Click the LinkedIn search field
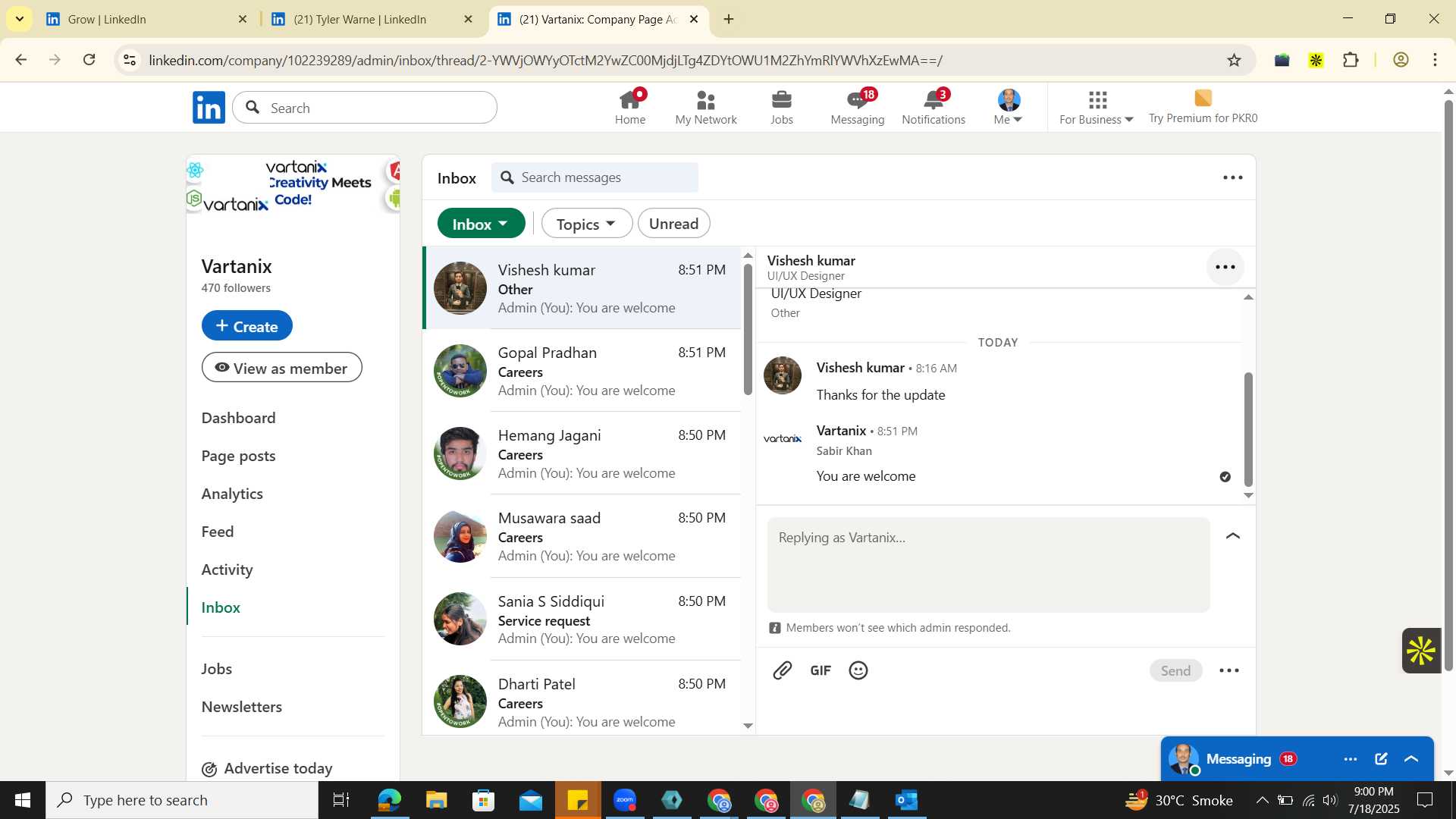 [x=365, y=108]
